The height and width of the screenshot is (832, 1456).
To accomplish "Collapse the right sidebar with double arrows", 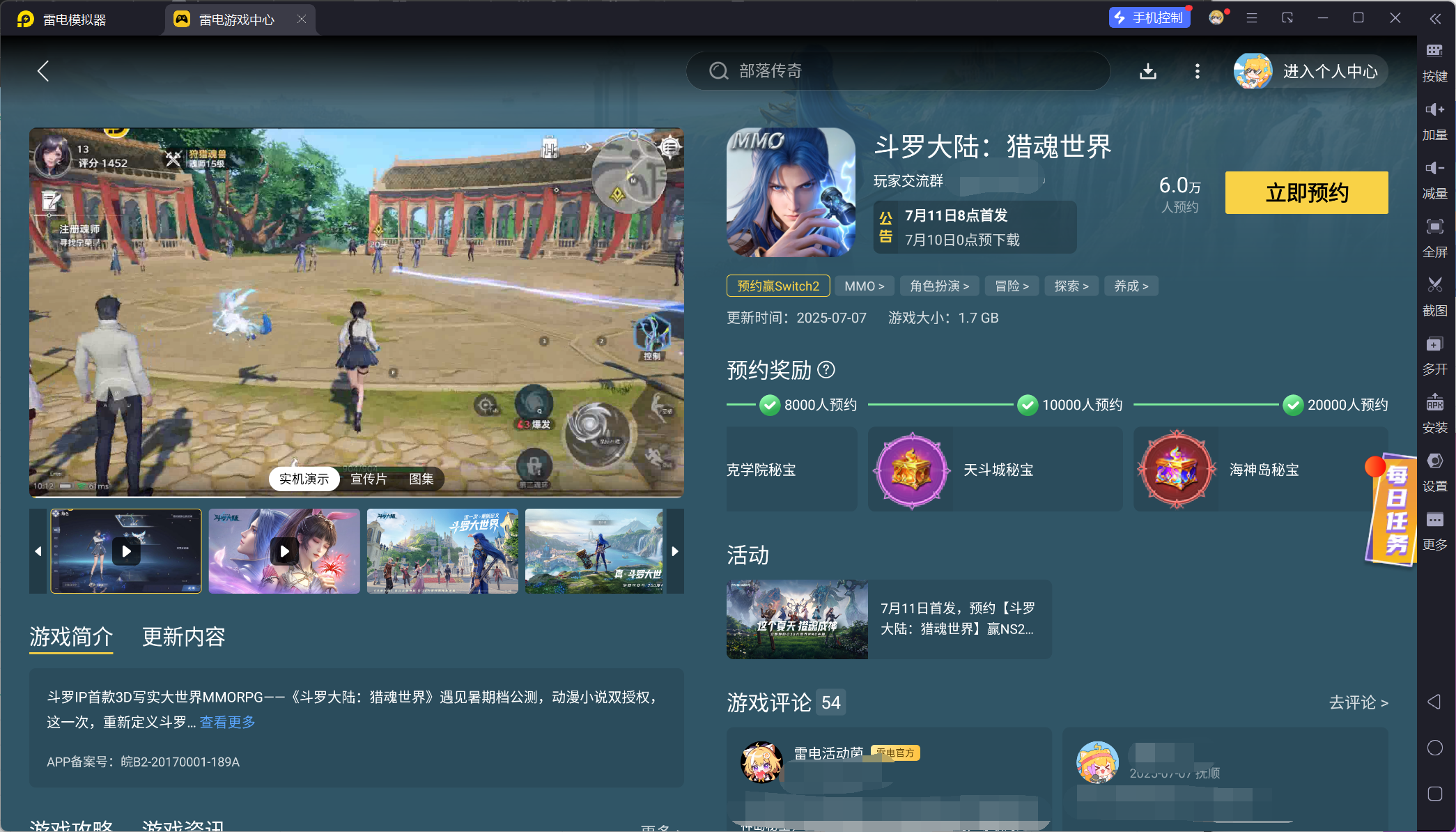I will 1435,19.
